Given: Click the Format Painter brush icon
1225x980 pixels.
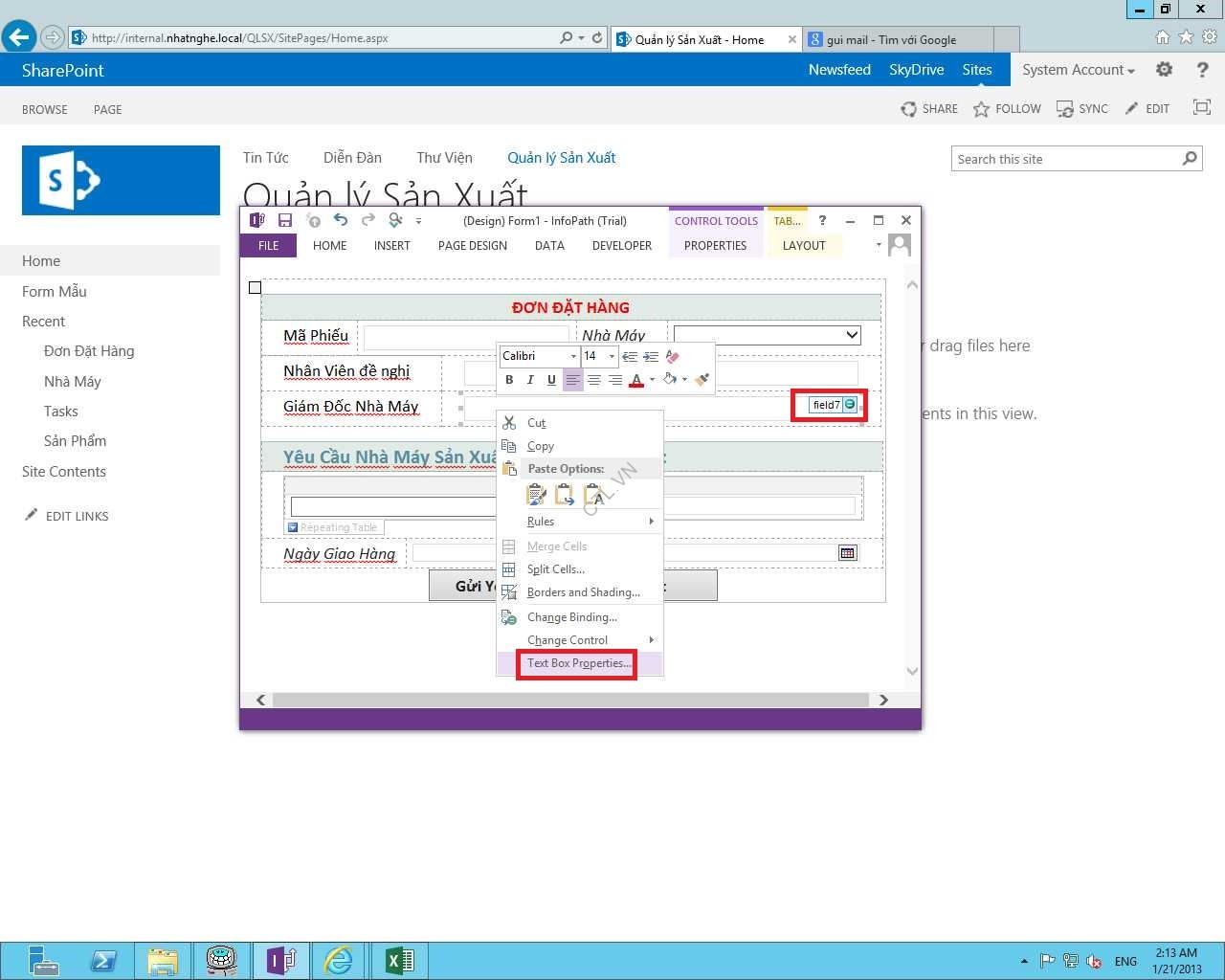Looking at the screenshot, I should 702,380.
